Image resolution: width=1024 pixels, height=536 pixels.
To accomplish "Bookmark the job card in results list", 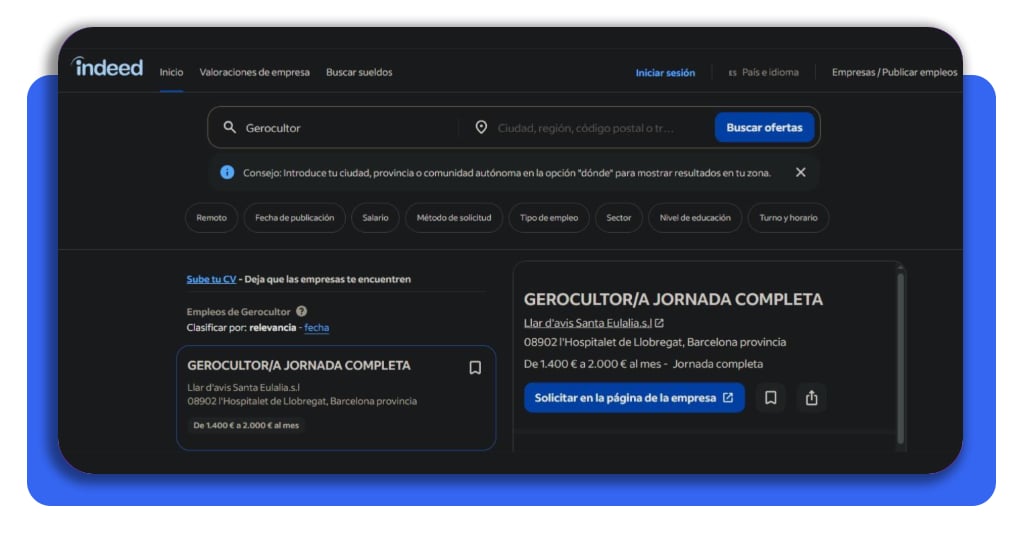I will [x=475, y=368].
